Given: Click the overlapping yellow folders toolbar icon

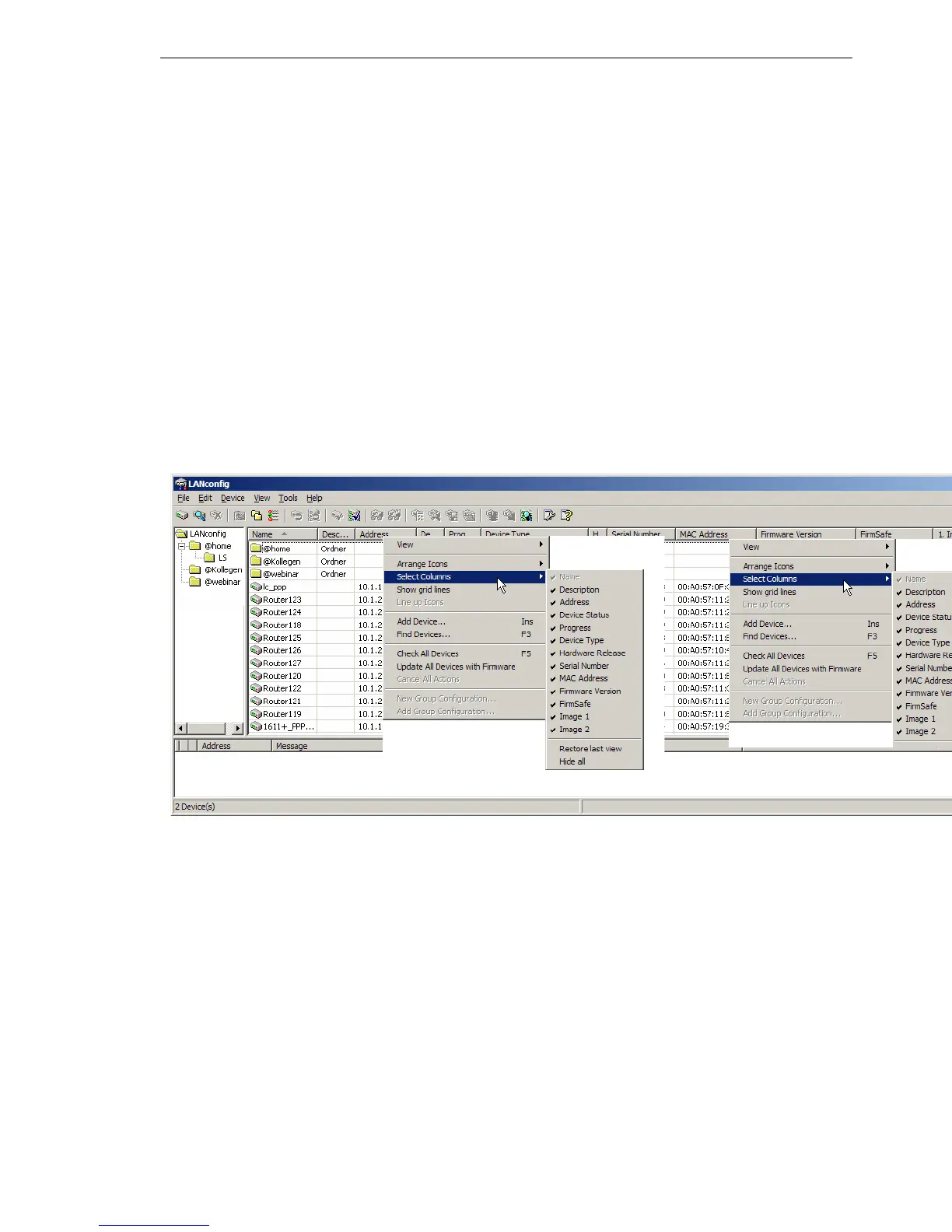Looking at the screenshot, I should click(257, 515).
